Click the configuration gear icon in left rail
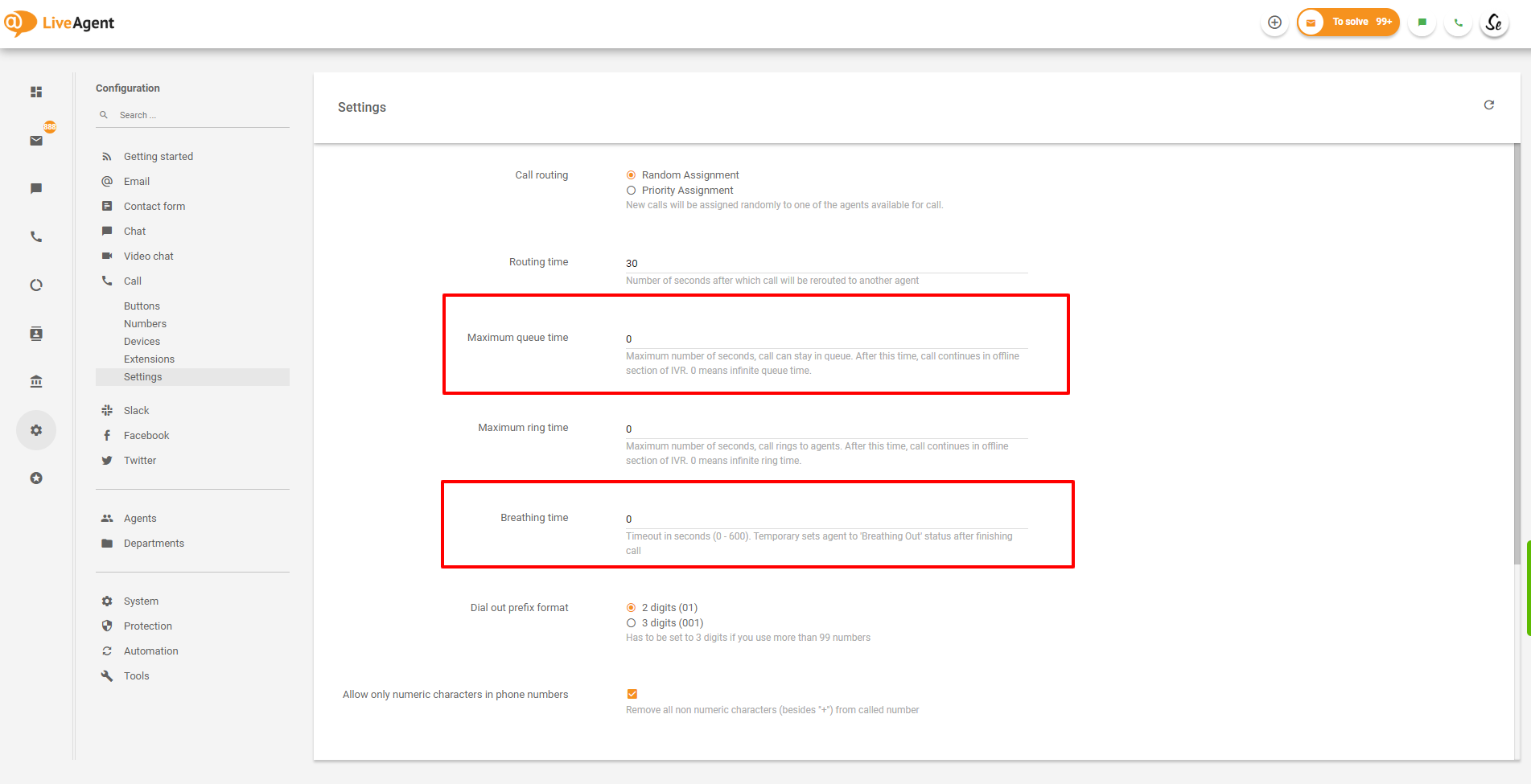The height and width of the screenshot is (784, 1531). click(36, 430)
